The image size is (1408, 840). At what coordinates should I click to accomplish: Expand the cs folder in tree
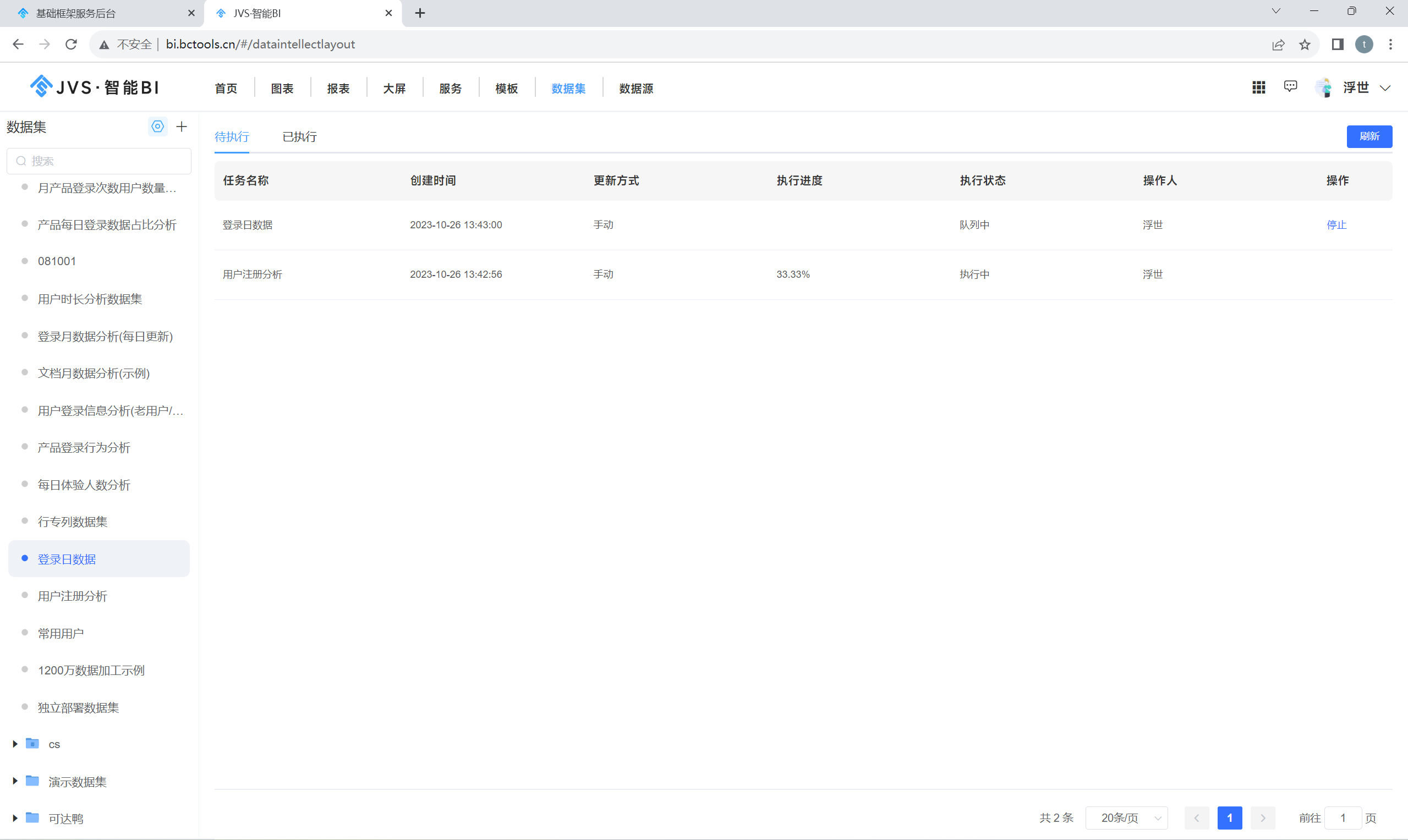coord(15,744)
